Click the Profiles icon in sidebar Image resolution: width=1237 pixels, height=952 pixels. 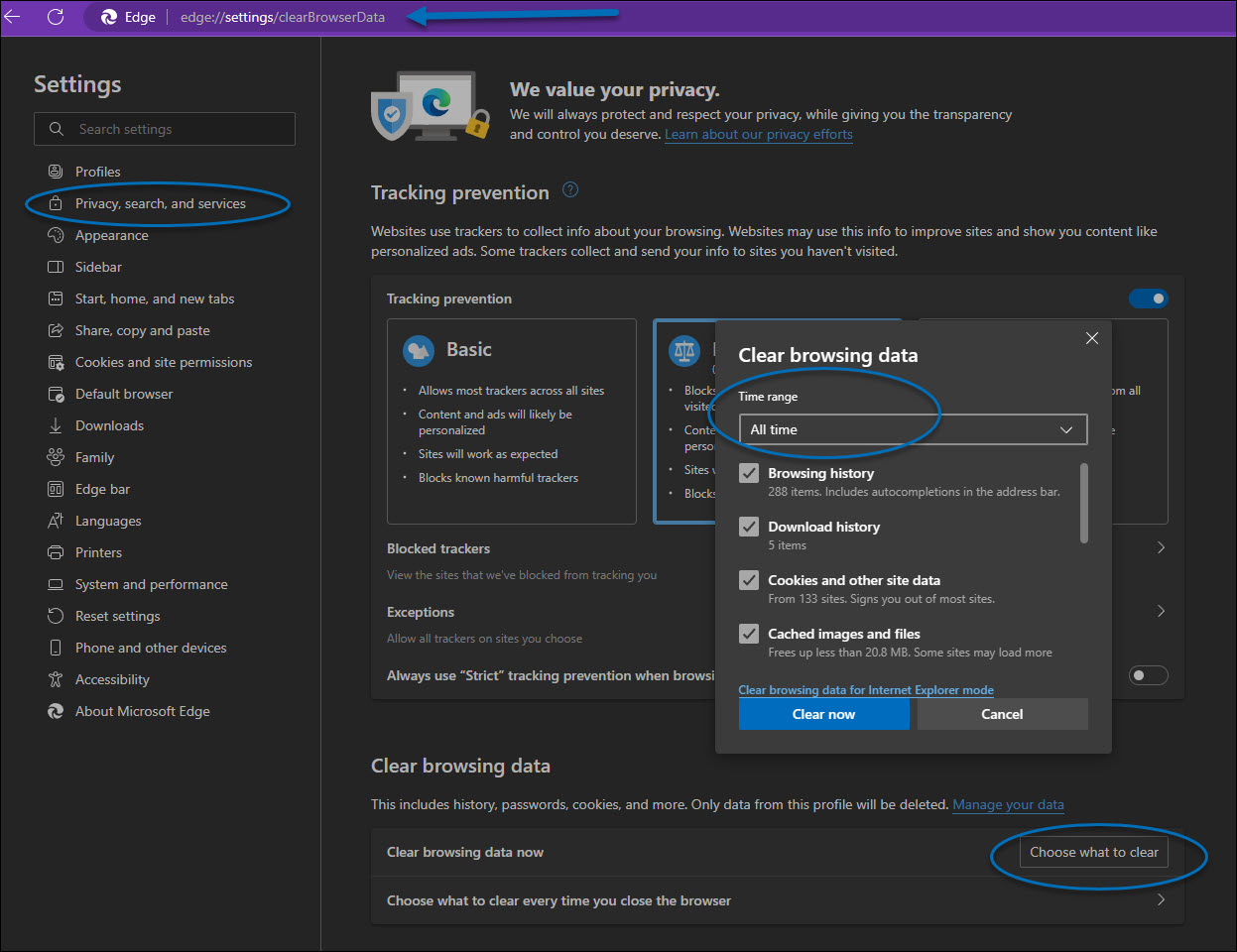(56, 172)
